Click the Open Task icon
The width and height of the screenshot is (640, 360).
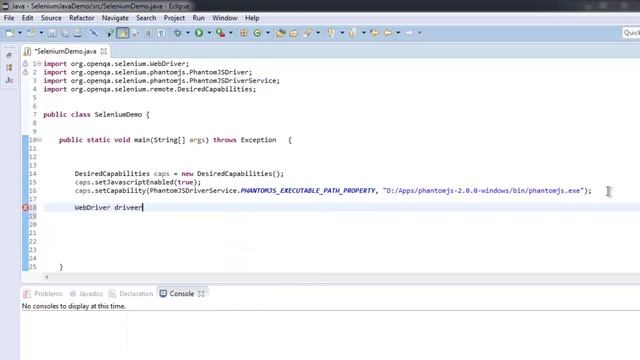pos(294,33)
